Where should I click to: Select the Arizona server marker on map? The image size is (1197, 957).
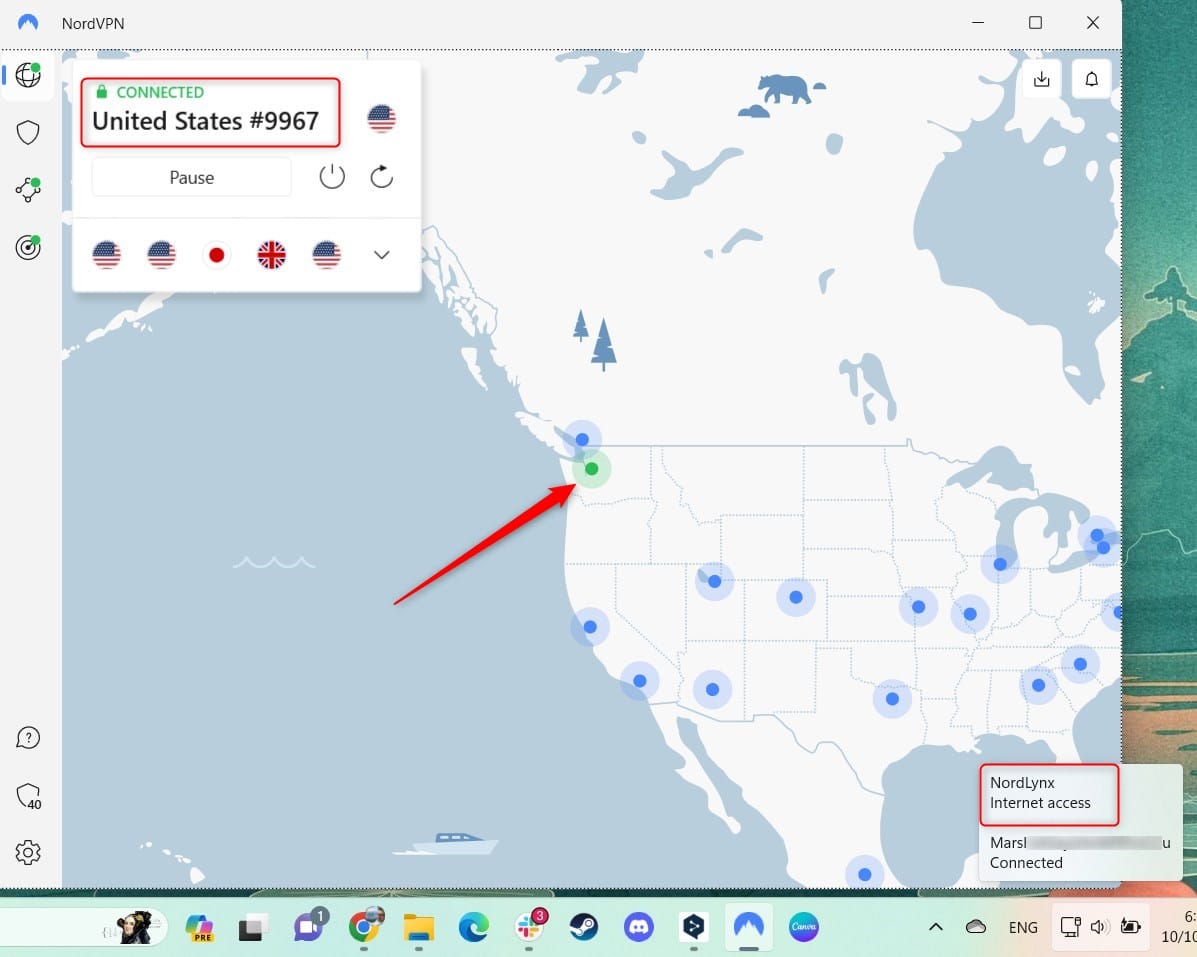tap(712, 689)
